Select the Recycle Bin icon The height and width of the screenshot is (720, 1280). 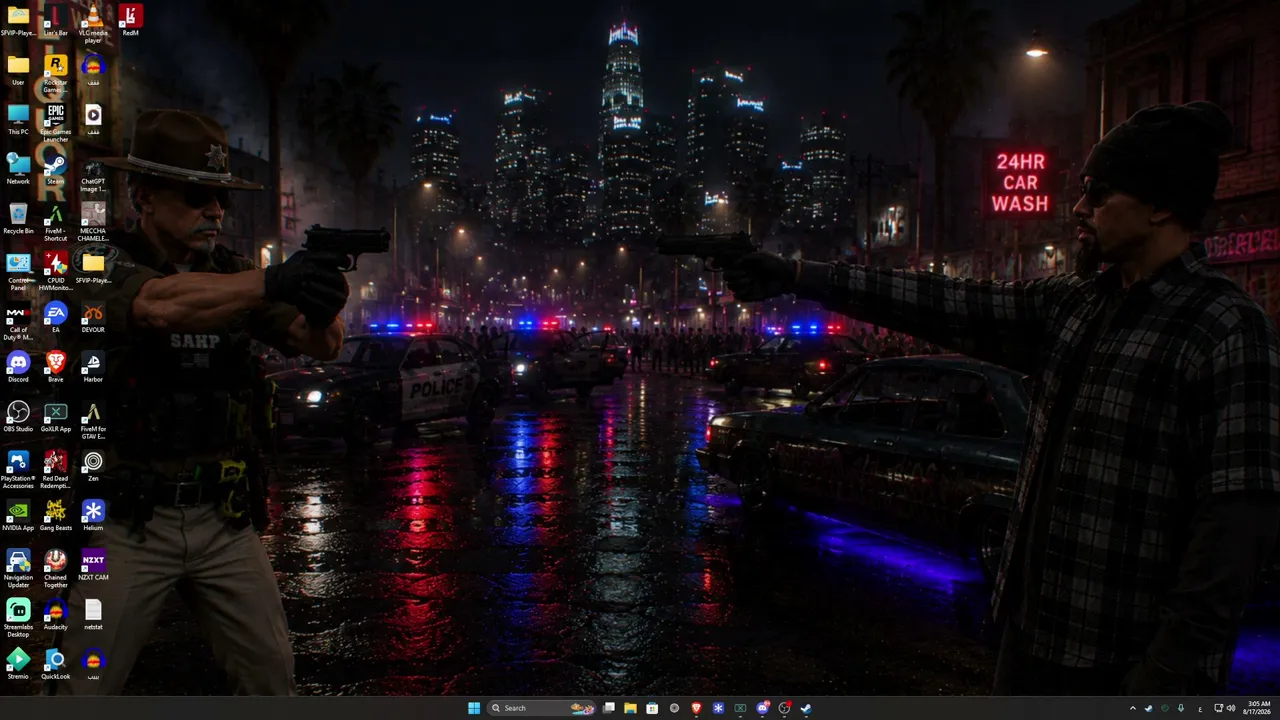18,219
